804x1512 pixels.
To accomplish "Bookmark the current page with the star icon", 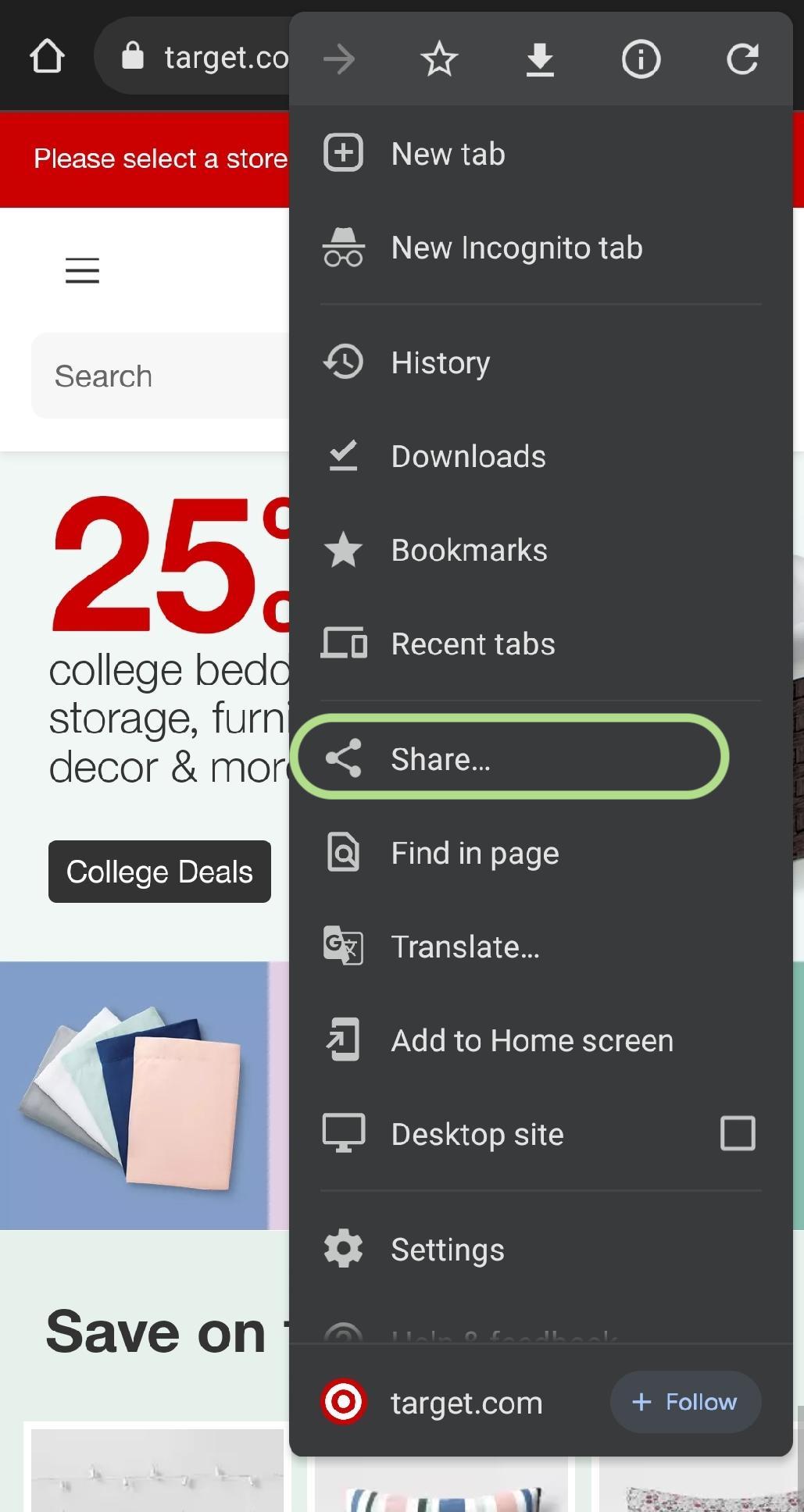I will [438, 59].
